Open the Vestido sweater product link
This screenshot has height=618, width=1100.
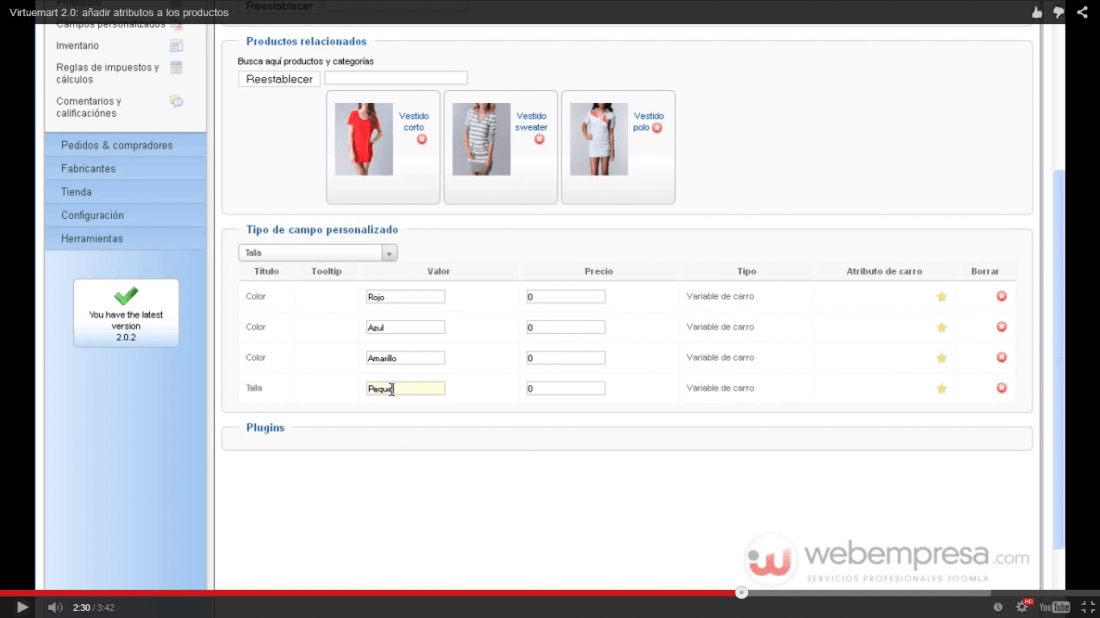pos(531,121)
